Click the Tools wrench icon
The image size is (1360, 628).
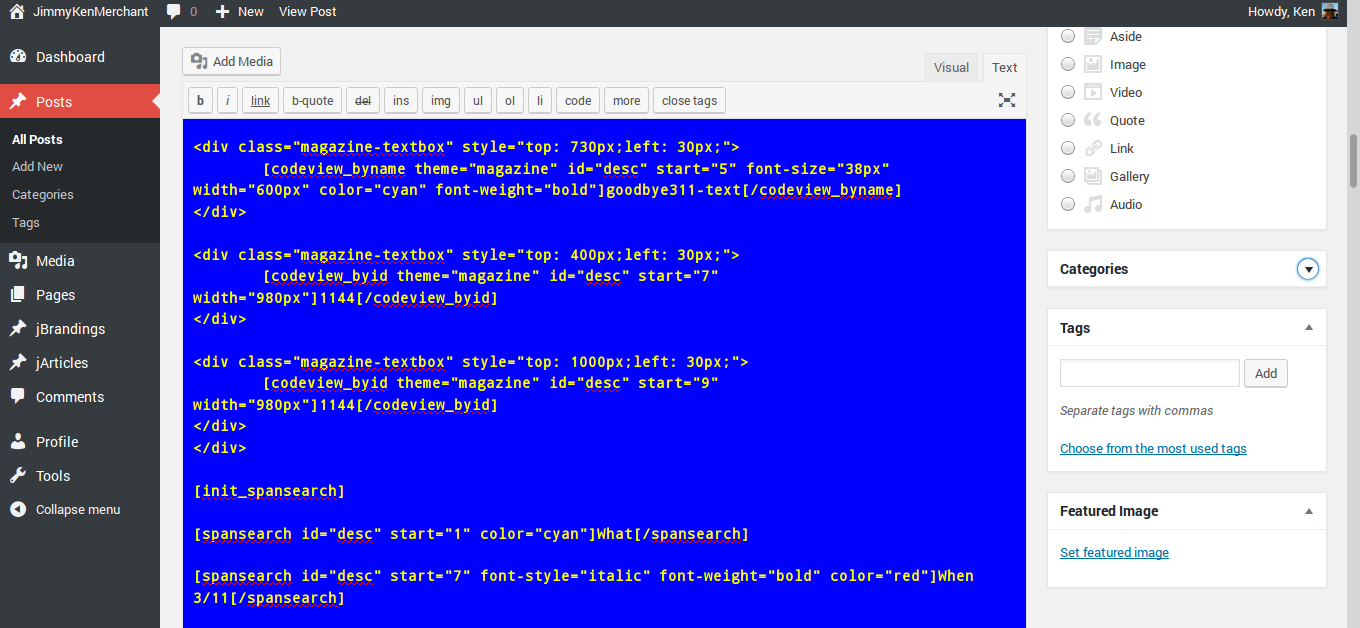pos(18,476)
